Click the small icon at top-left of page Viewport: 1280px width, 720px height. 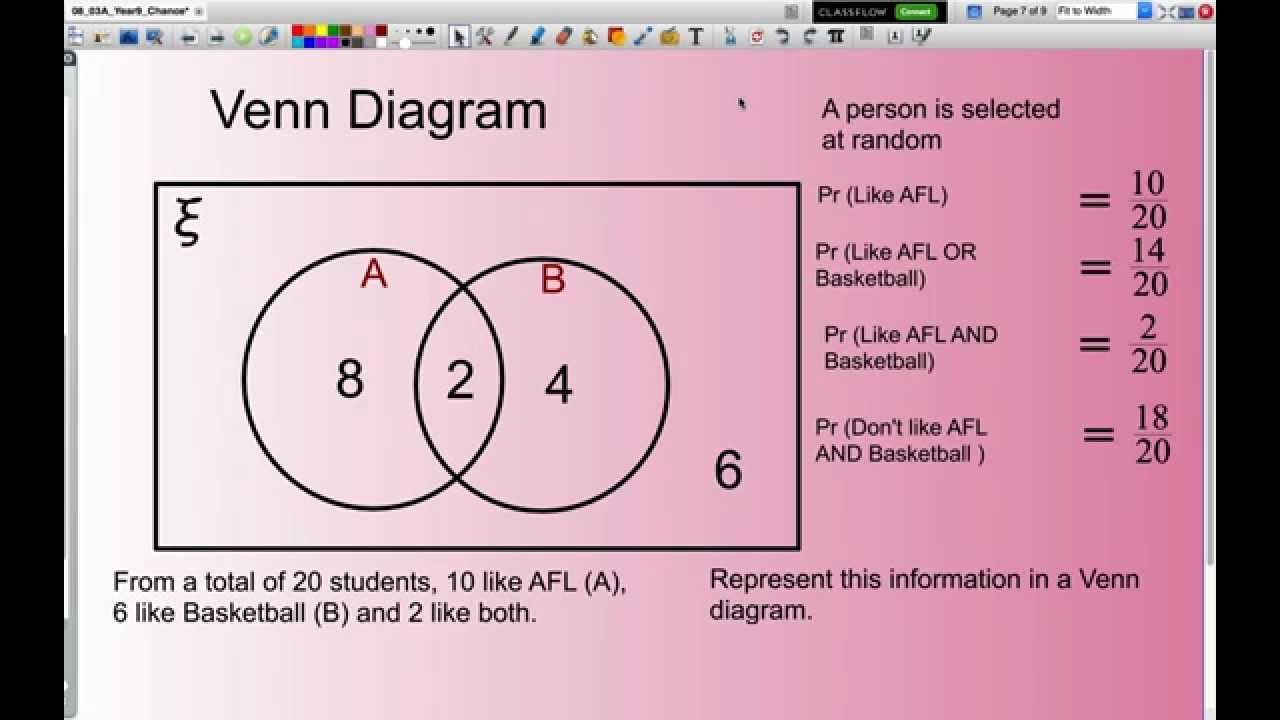[x=69, y=58]
